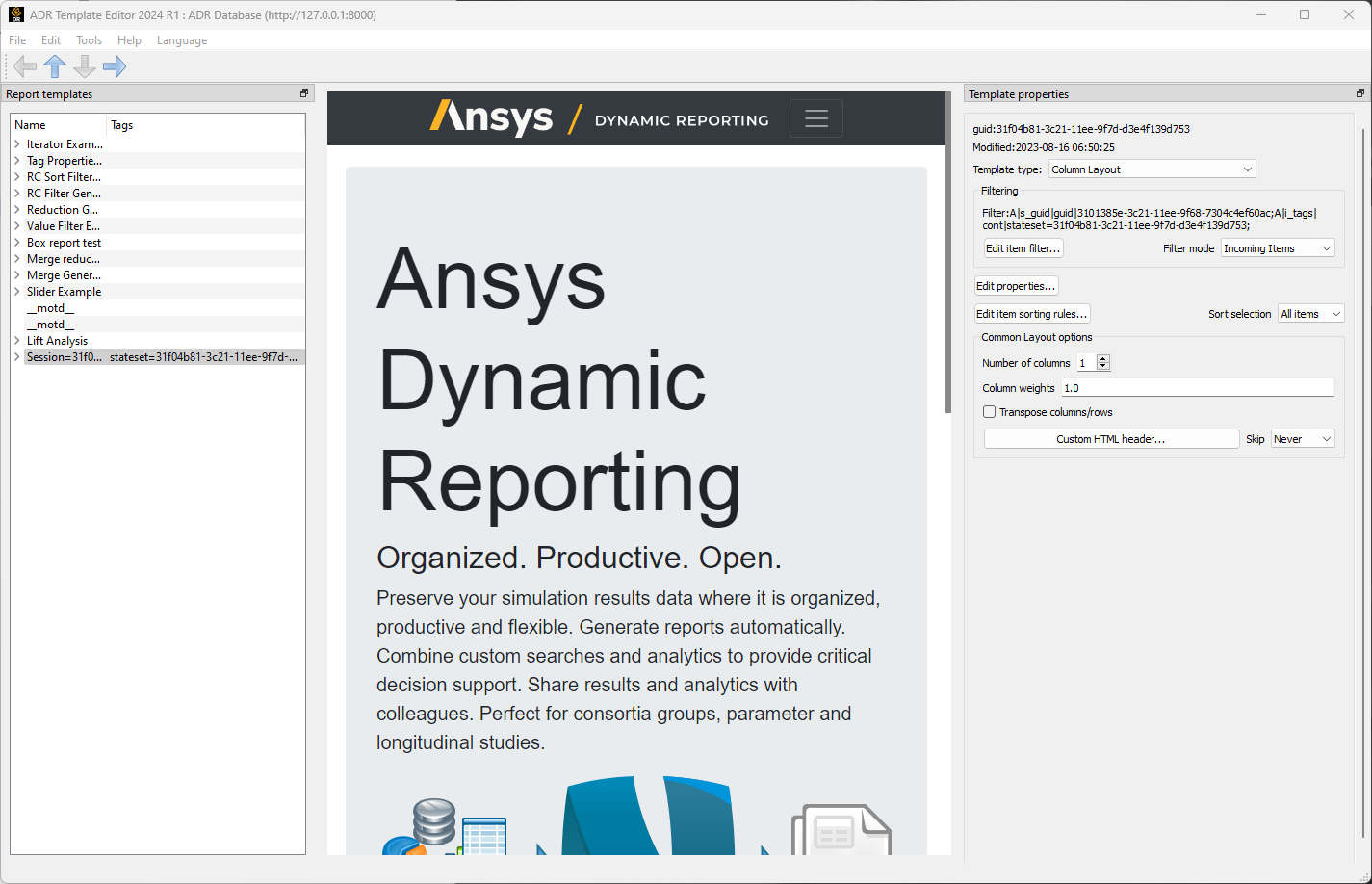Viewport: 1372px width, 884px height.
Task: Expand the Session=31f0... tree item
Action: 17,357
